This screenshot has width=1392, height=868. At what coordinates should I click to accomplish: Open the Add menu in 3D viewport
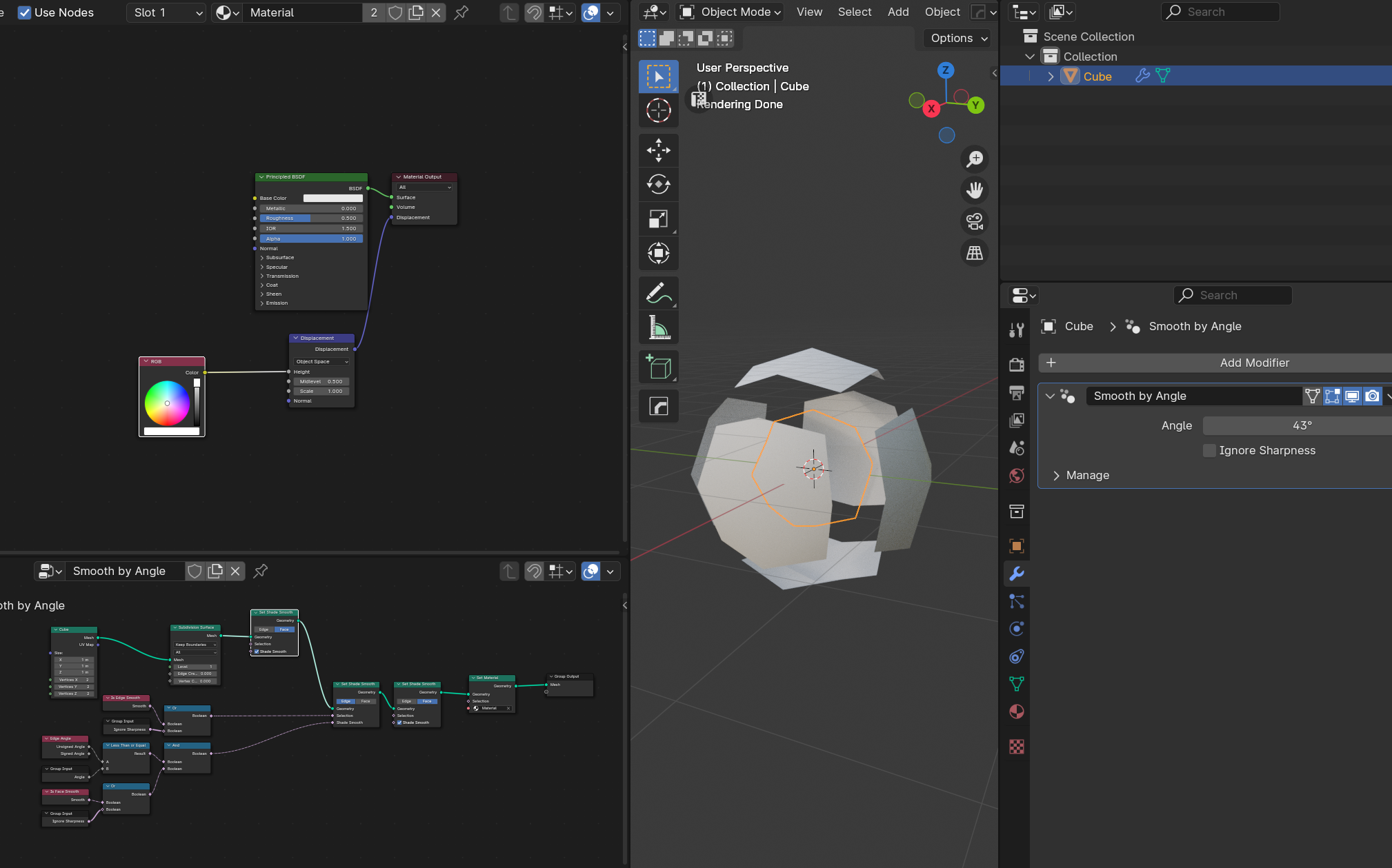(898, 12)
